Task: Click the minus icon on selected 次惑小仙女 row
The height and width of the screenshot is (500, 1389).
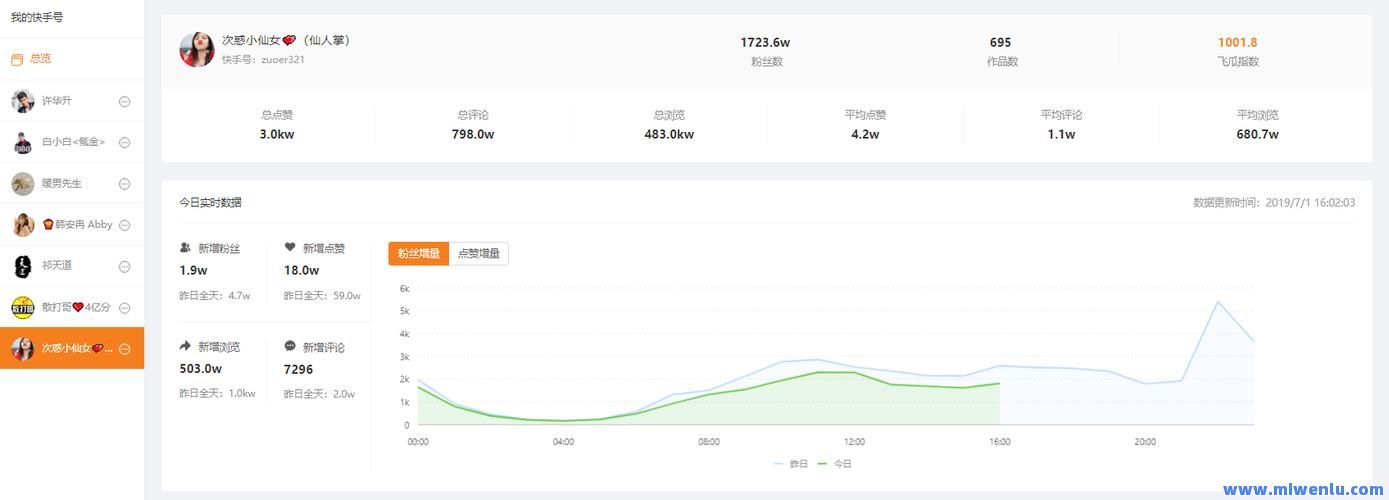Action: (x=125, y=349)
